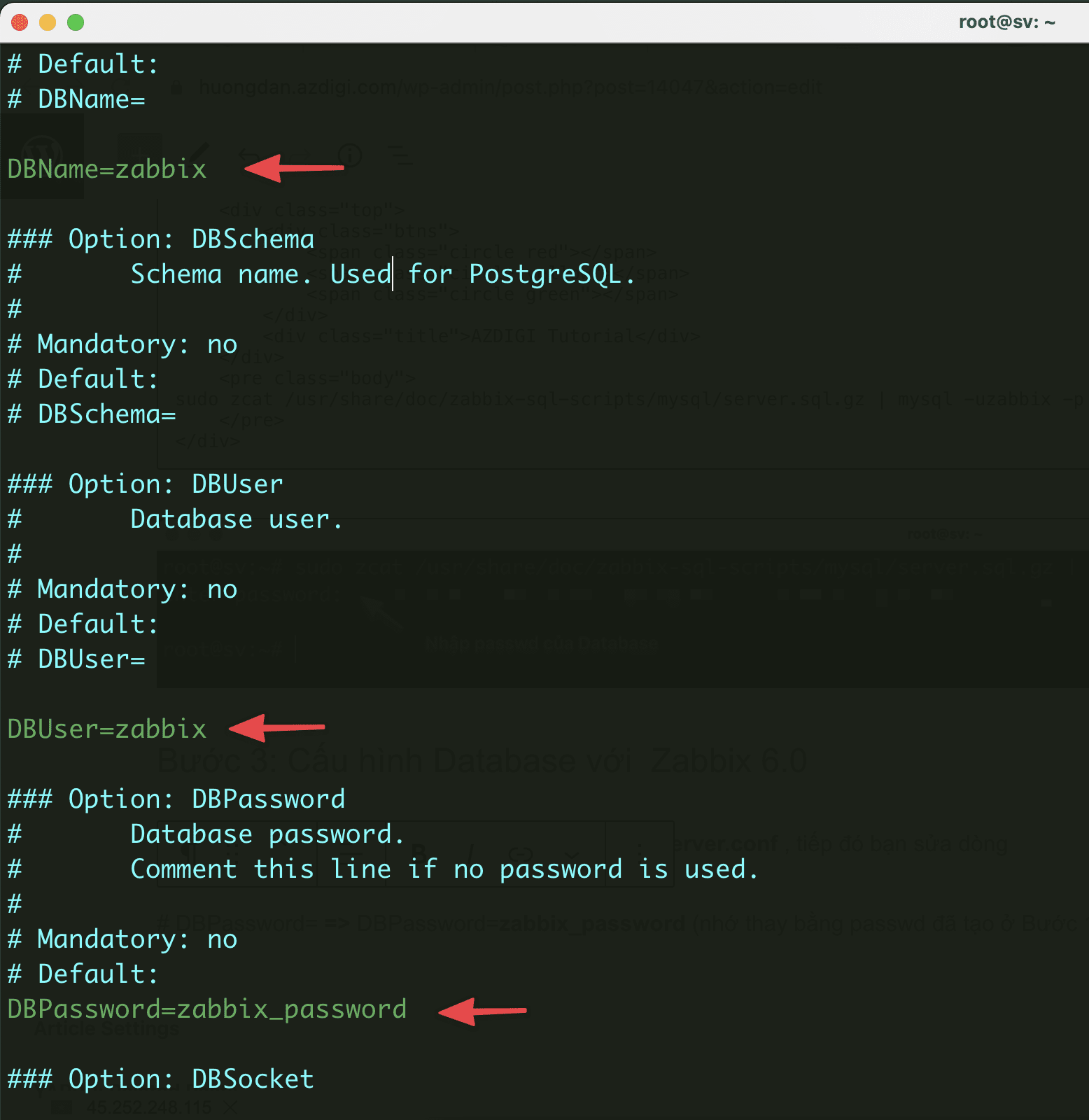Click the commented line # DBName=
Viewport: 1089px width, 1120px height.
tap(76, 99)
